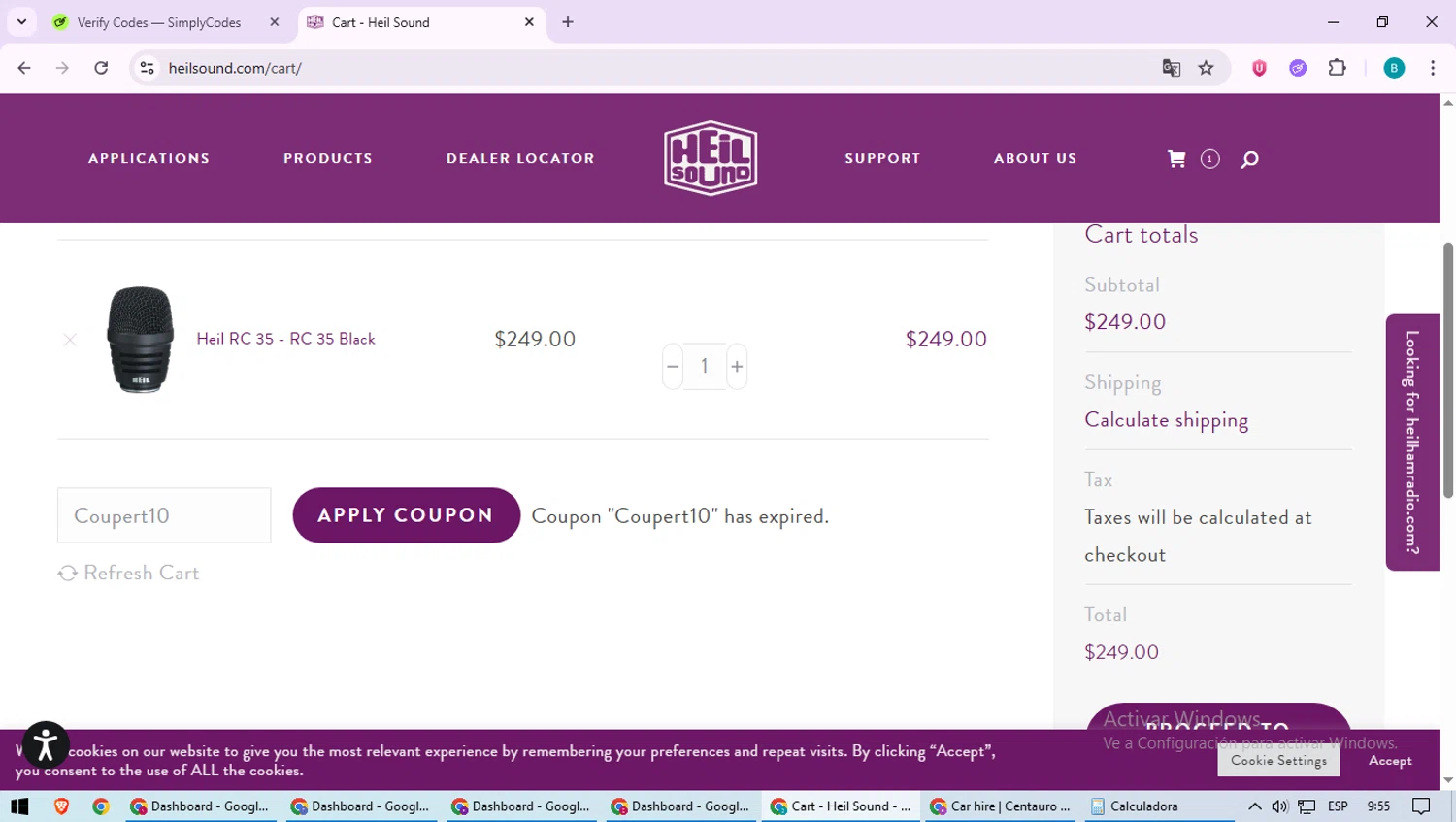Image resolution: width=1456 pixels, height=822 pixels.
Task: Click the Apply Coupon button
Action: pos(406,515)
